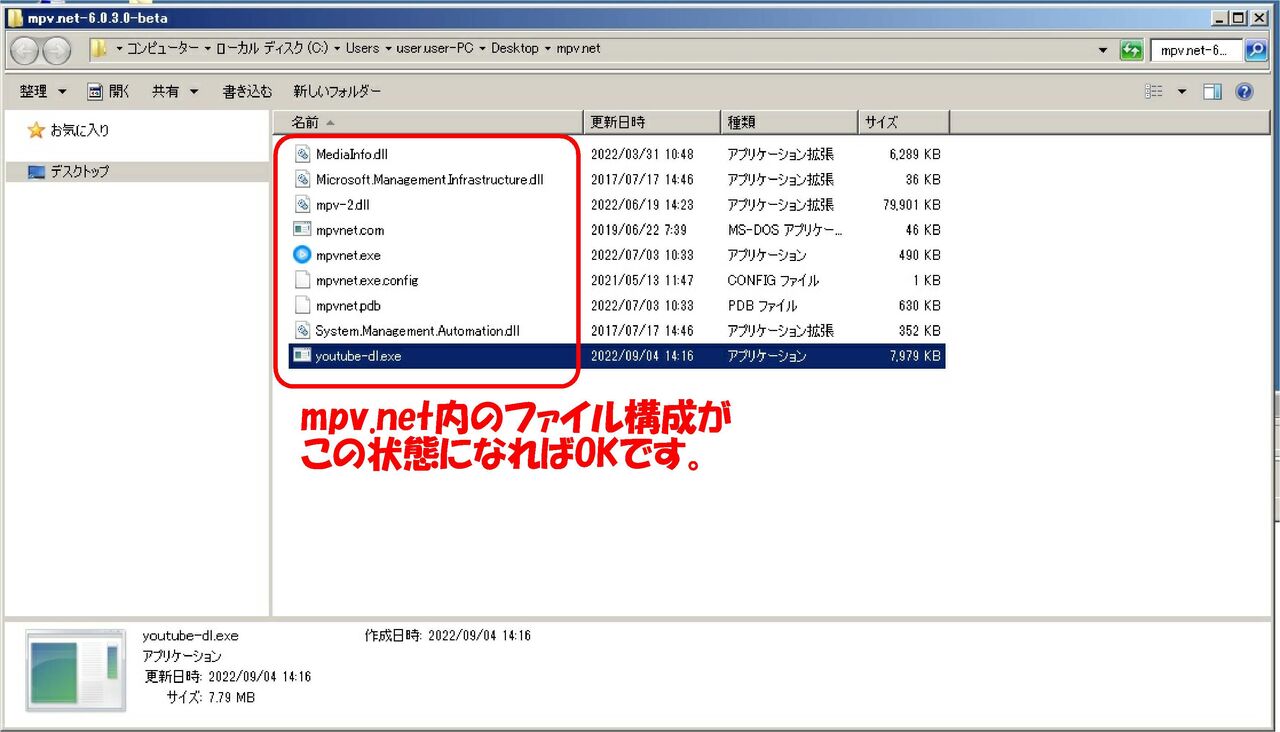Open Help via the question mark icon

tap(1242, 91)
